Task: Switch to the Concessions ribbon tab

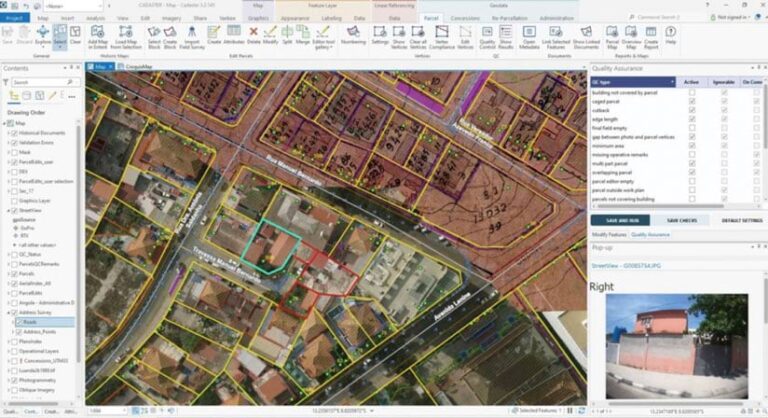Action: pyautogui.click(x=465, y=18)
